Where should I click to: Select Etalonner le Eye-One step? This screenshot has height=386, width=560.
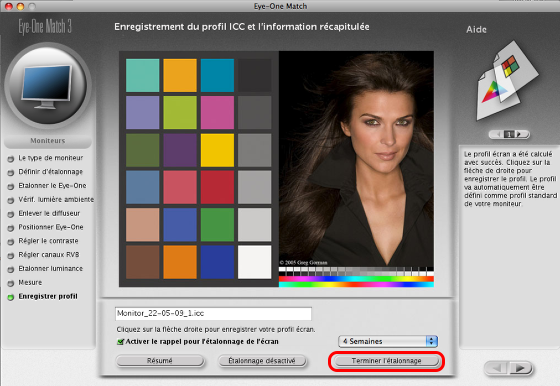[52, 186]
